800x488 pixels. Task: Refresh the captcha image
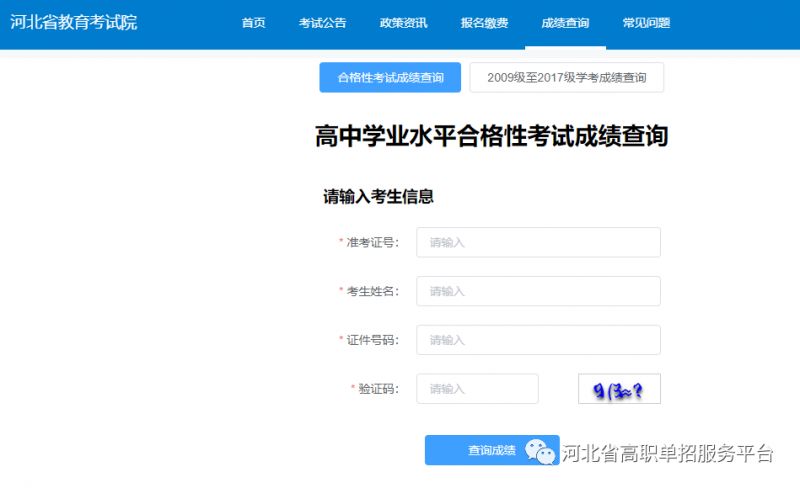619,389
